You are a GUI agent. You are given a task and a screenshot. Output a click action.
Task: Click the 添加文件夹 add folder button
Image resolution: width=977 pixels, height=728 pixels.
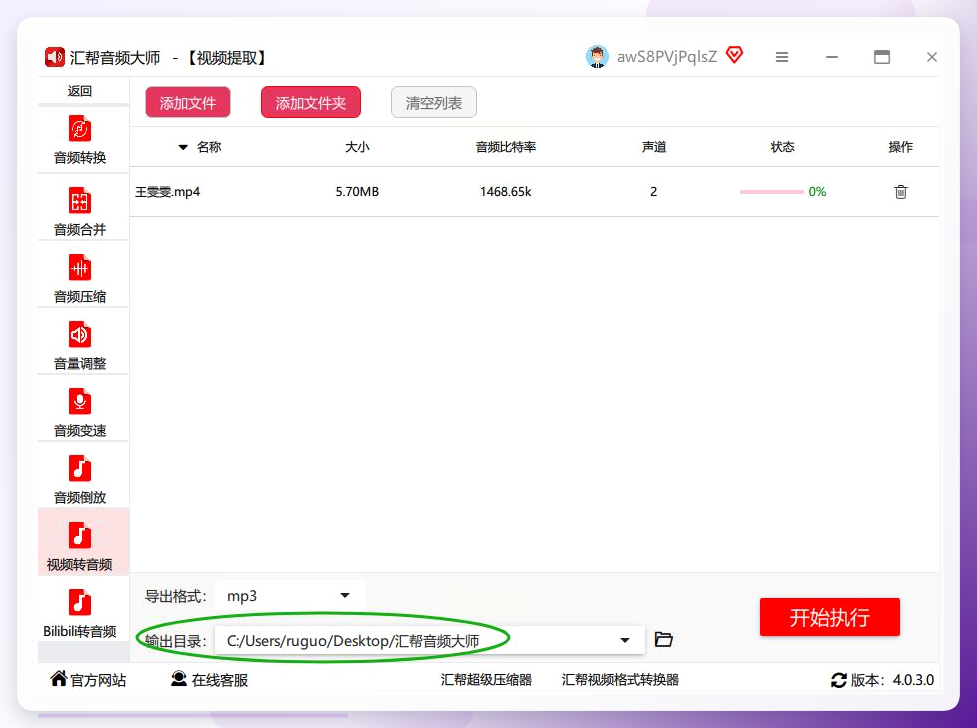click(310, 102)
